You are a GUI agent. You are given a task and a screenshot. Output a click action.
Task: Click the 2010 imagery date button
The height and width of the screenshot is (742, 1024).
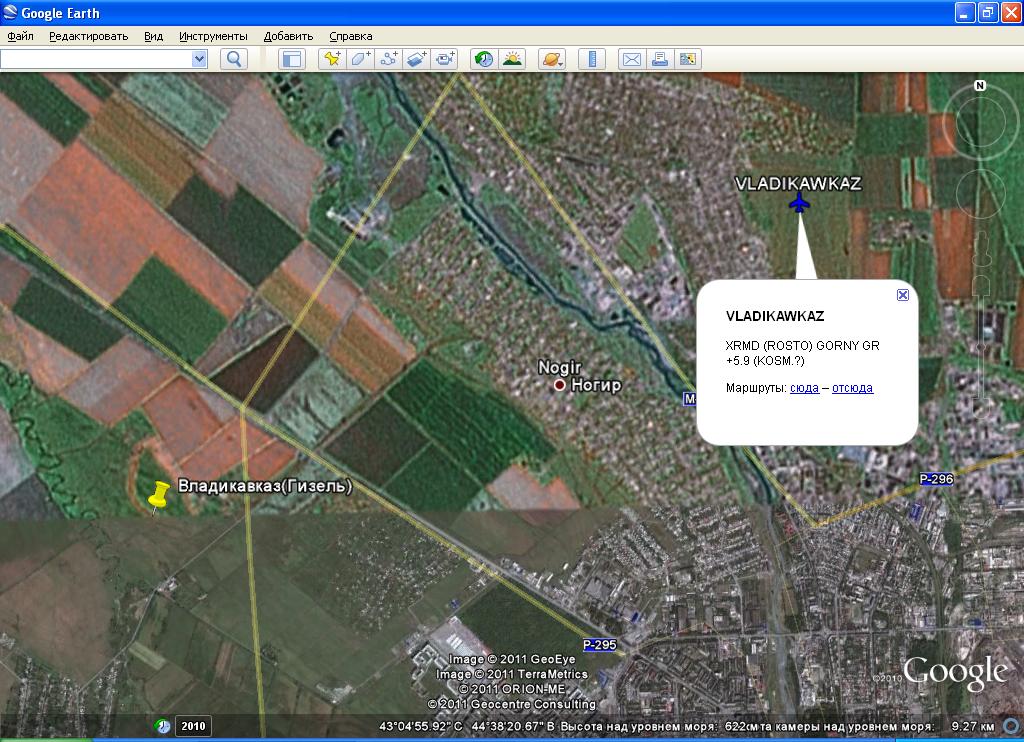click(193, 726)
